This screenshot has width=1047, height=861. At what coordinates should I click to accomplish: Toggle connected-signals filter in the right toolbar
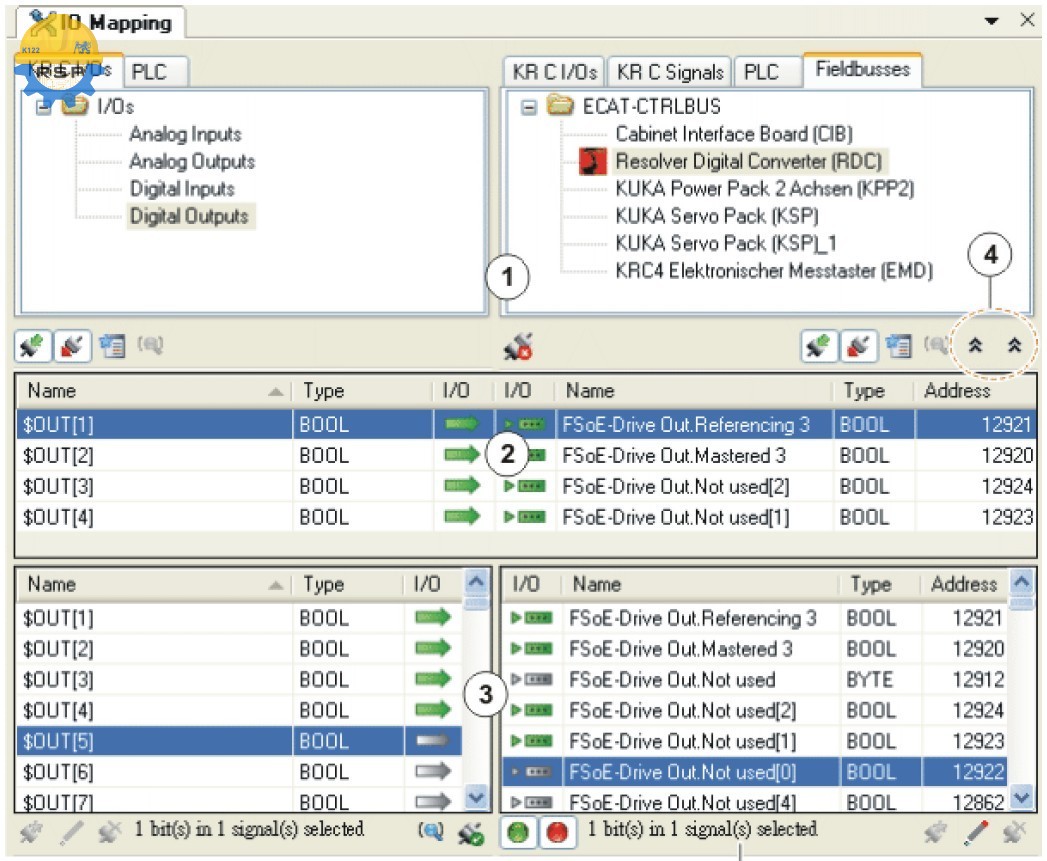pyautogui.click(x=819, y=346)
